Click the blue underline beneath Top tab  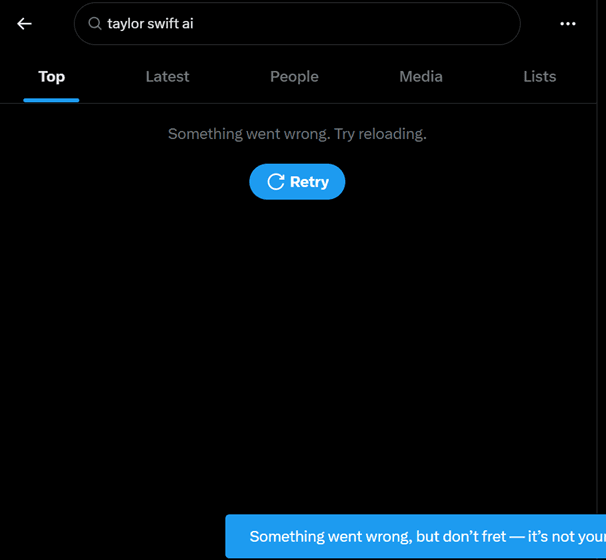click(51, 100)
